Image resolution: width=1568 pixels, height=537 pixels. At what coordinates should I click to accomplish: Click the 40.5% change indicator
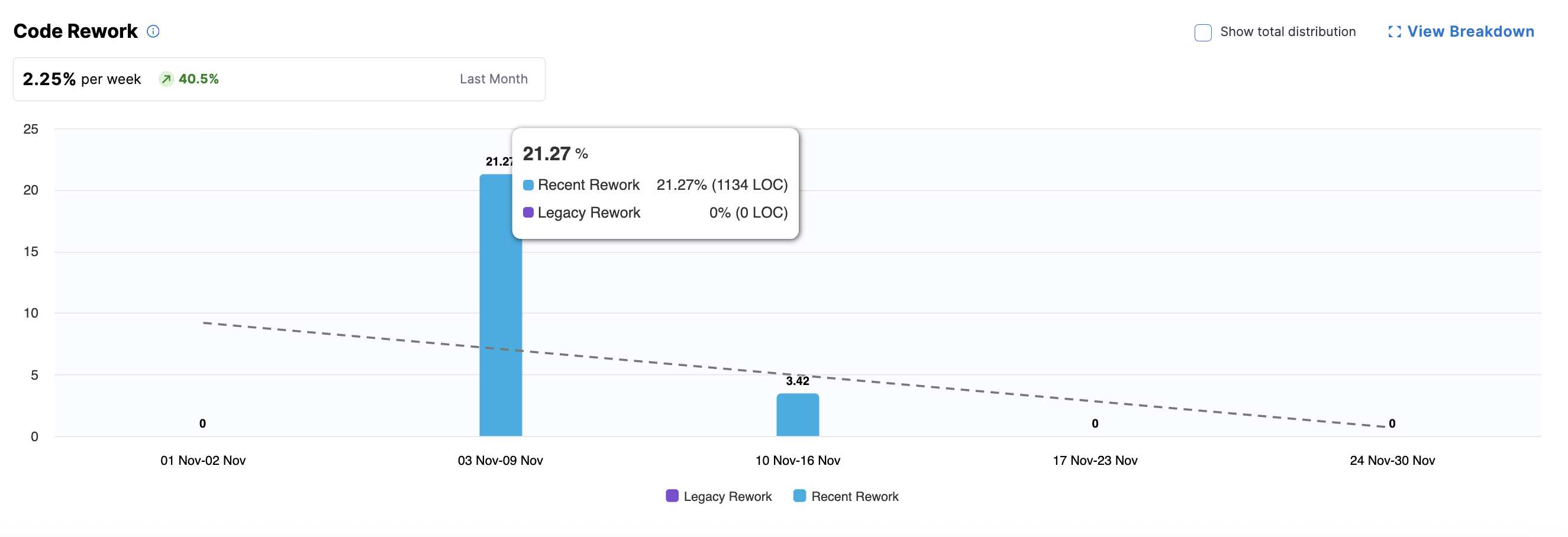coord(198,79)
